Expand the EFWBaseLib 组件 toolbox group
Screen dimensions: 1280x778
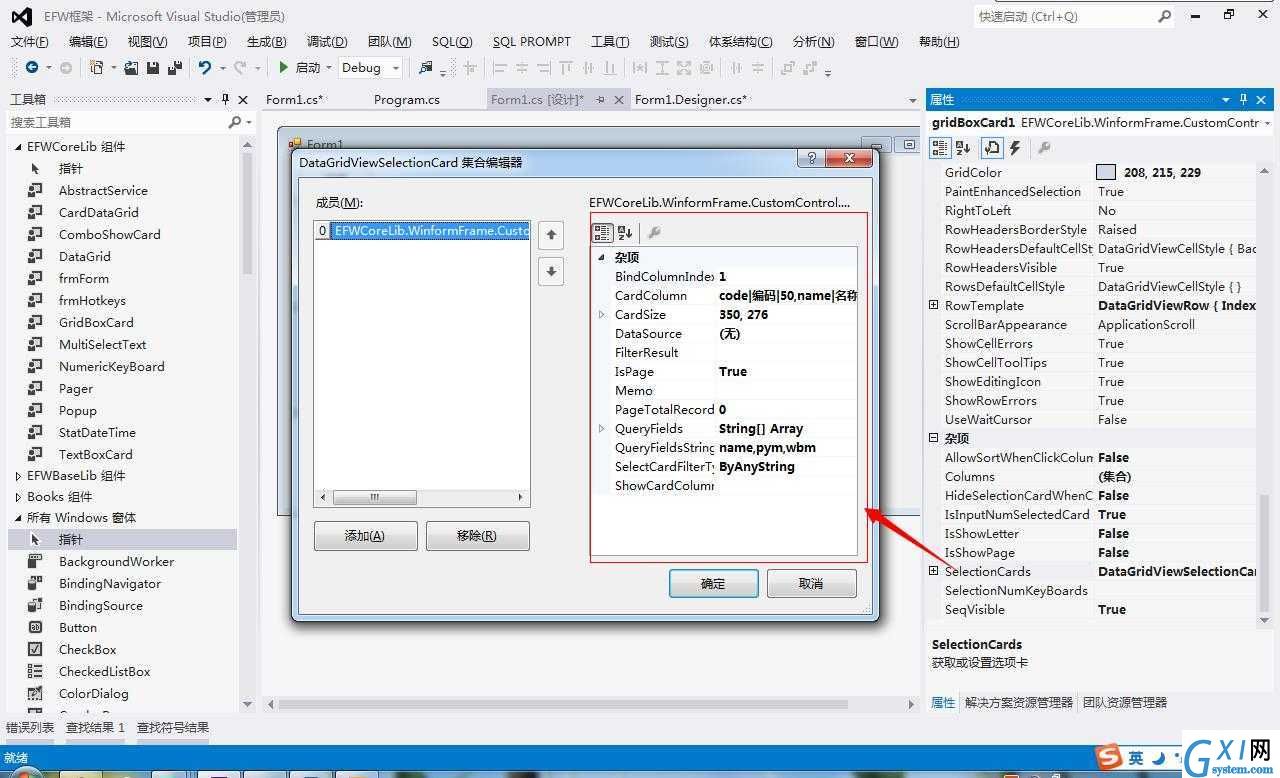tap(17, 476)
